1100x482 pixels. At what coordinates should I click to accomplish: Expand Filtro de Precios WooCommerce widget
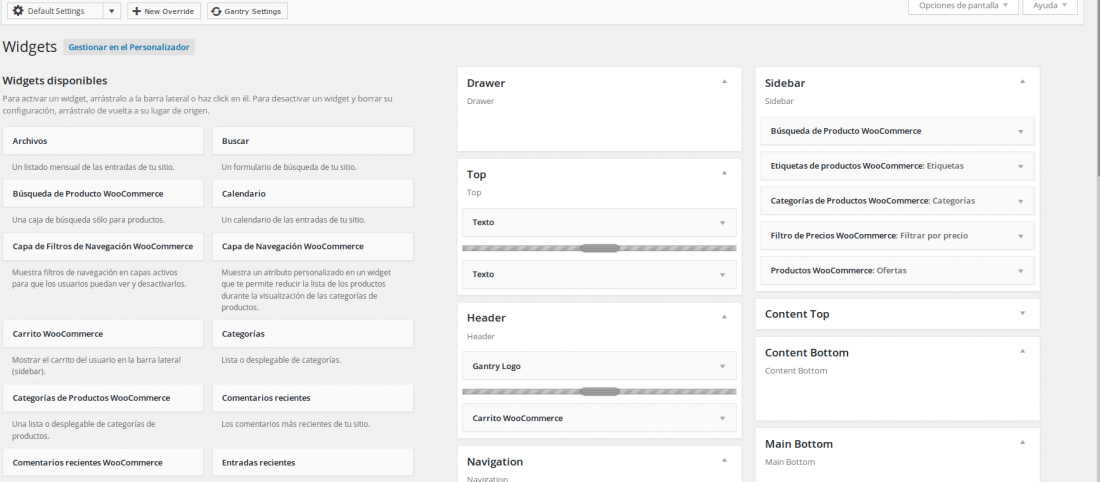(1020, 236)
